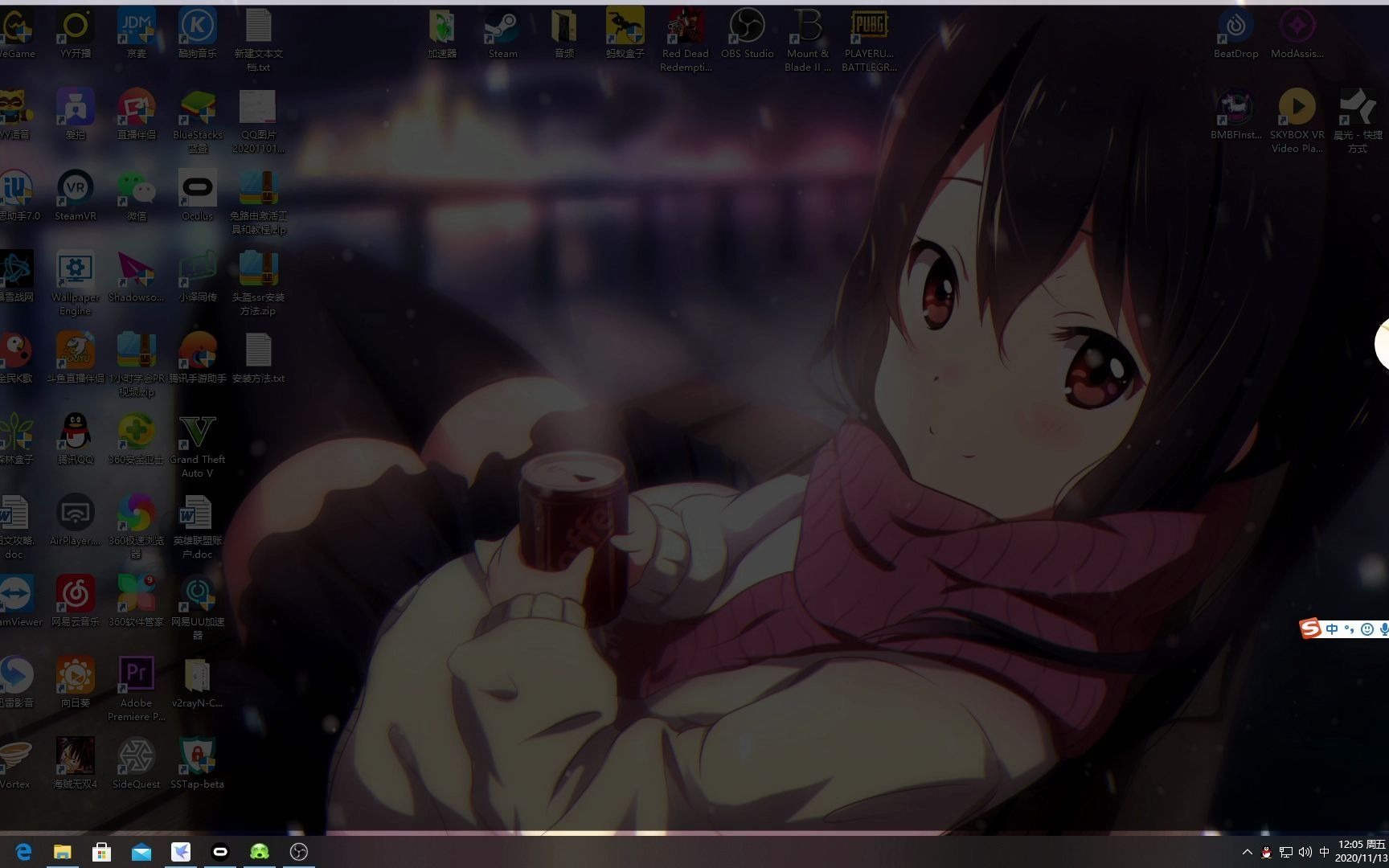The width and height of the screenshot is (1389, 868).
Task: Open the Oculus desktop shortcut
Action: pos(198,196)
